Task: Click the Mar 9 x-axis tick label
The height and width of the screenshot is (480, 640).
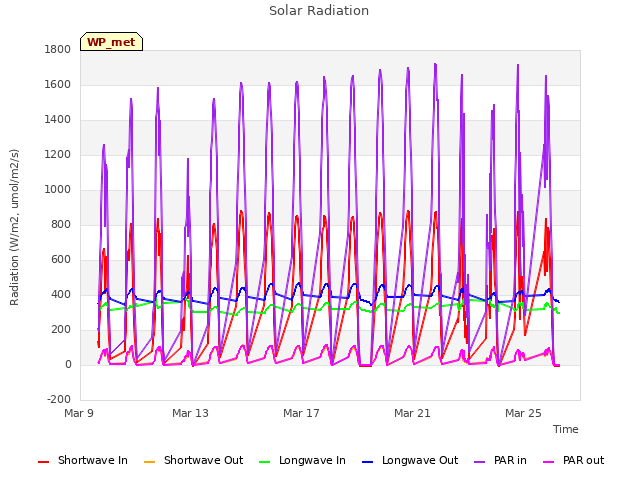Action: pos(79,413)
